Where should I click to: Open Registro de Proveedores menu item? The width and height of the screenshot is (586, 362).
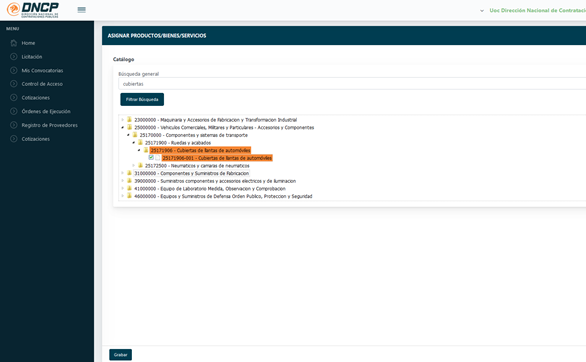coord(50,125)
